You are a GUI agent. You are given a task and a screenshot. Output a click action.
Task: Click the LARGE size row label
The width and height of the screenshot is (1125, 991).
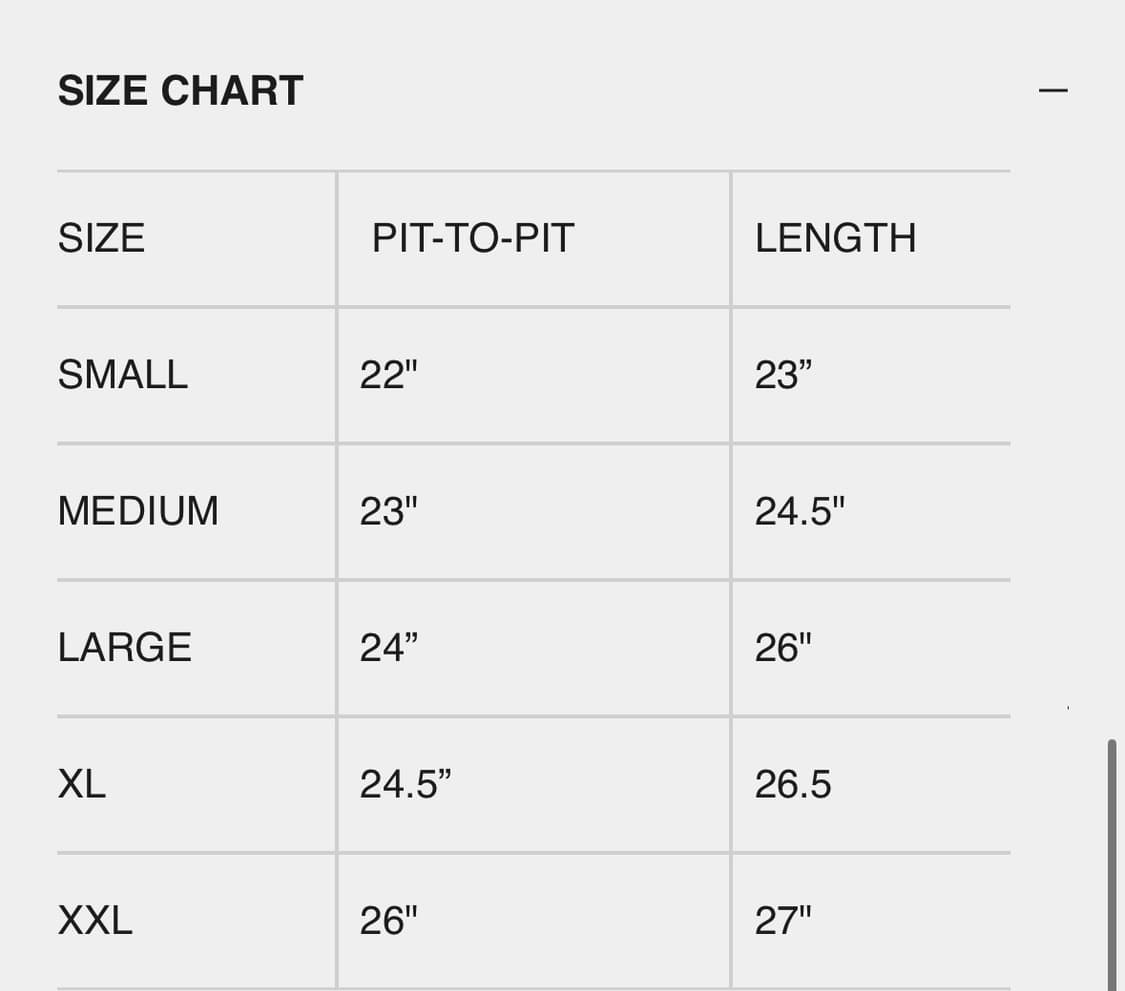click(124, 648)
